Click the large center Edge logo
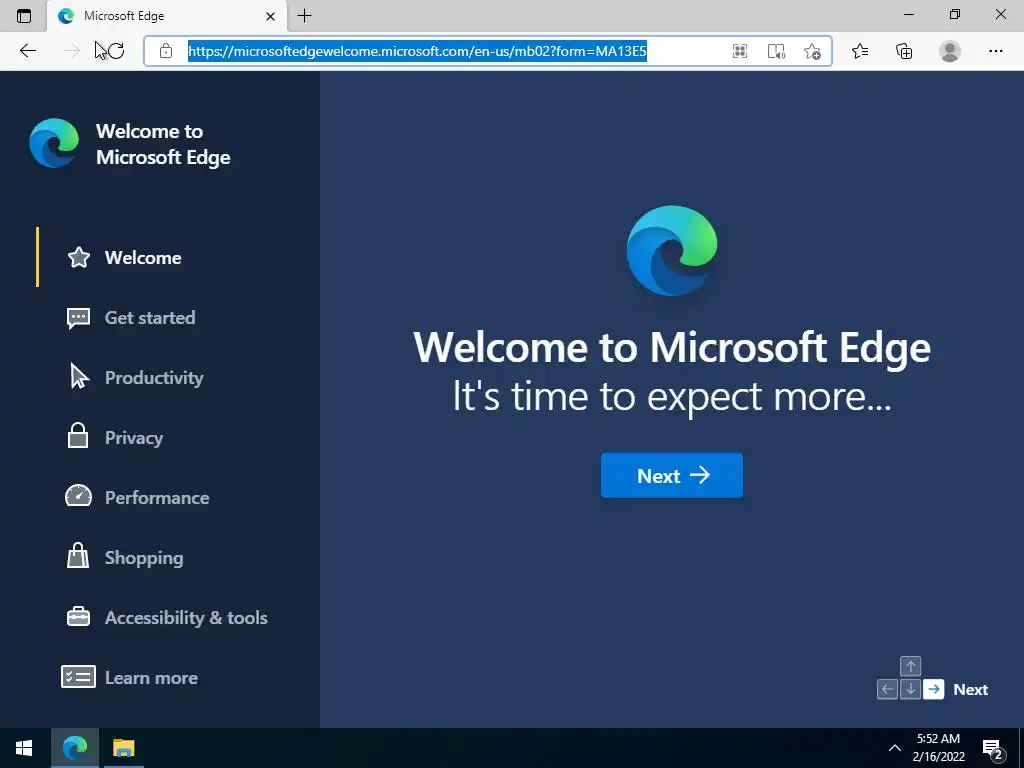This screenshot has width=1024, height=768. [671, 250]
